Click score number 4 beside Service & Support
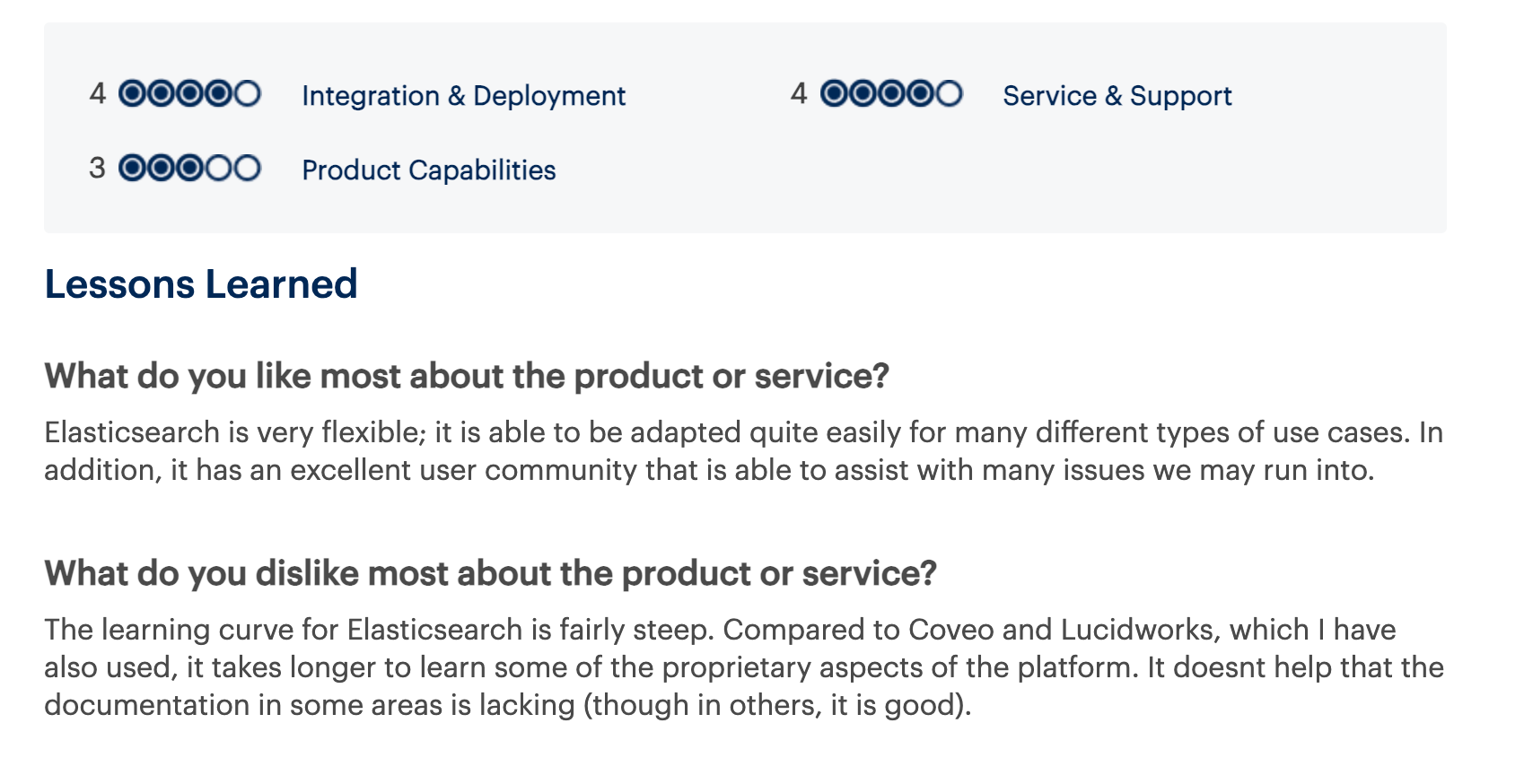Screen dimensions: 1524x784 (798, 93)
